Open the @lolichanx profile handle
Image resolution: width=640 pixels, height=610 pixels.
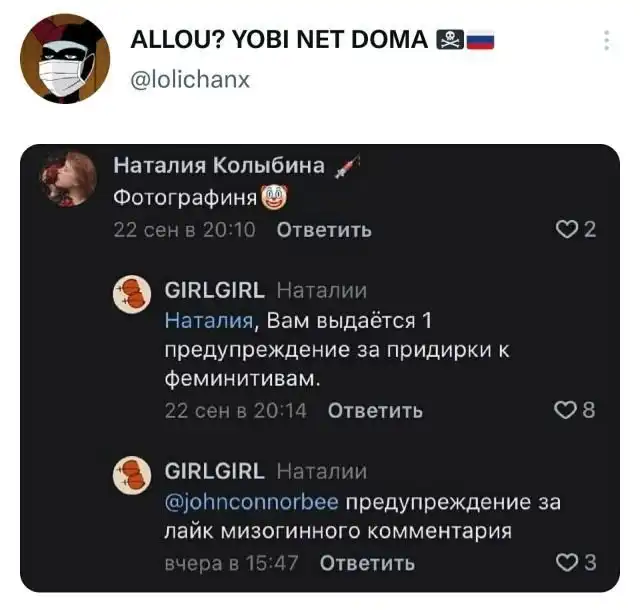pyautogui.click(x=190, y=79)
